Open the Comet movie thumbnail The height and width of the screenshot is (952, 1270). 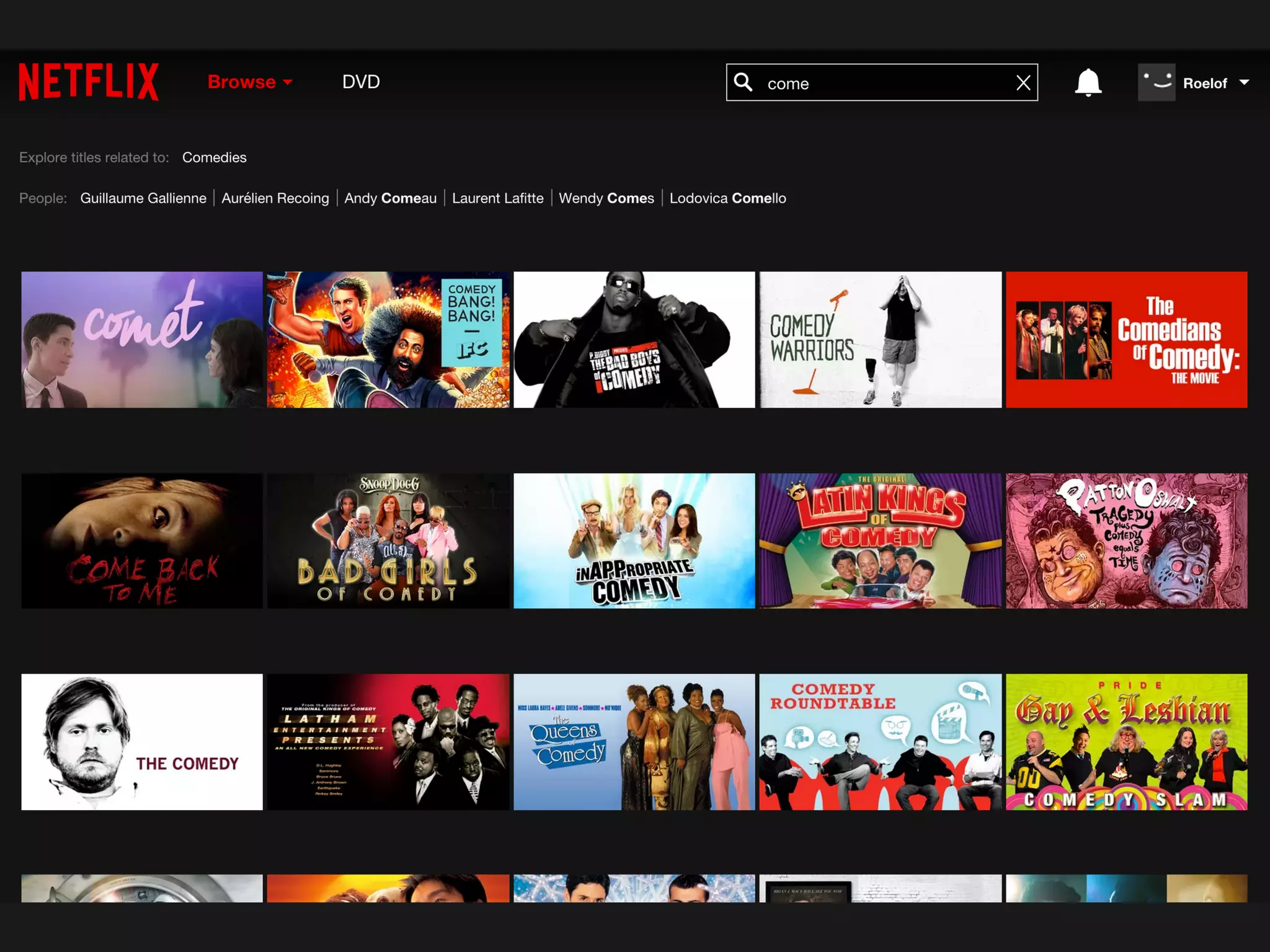(142, 340)
